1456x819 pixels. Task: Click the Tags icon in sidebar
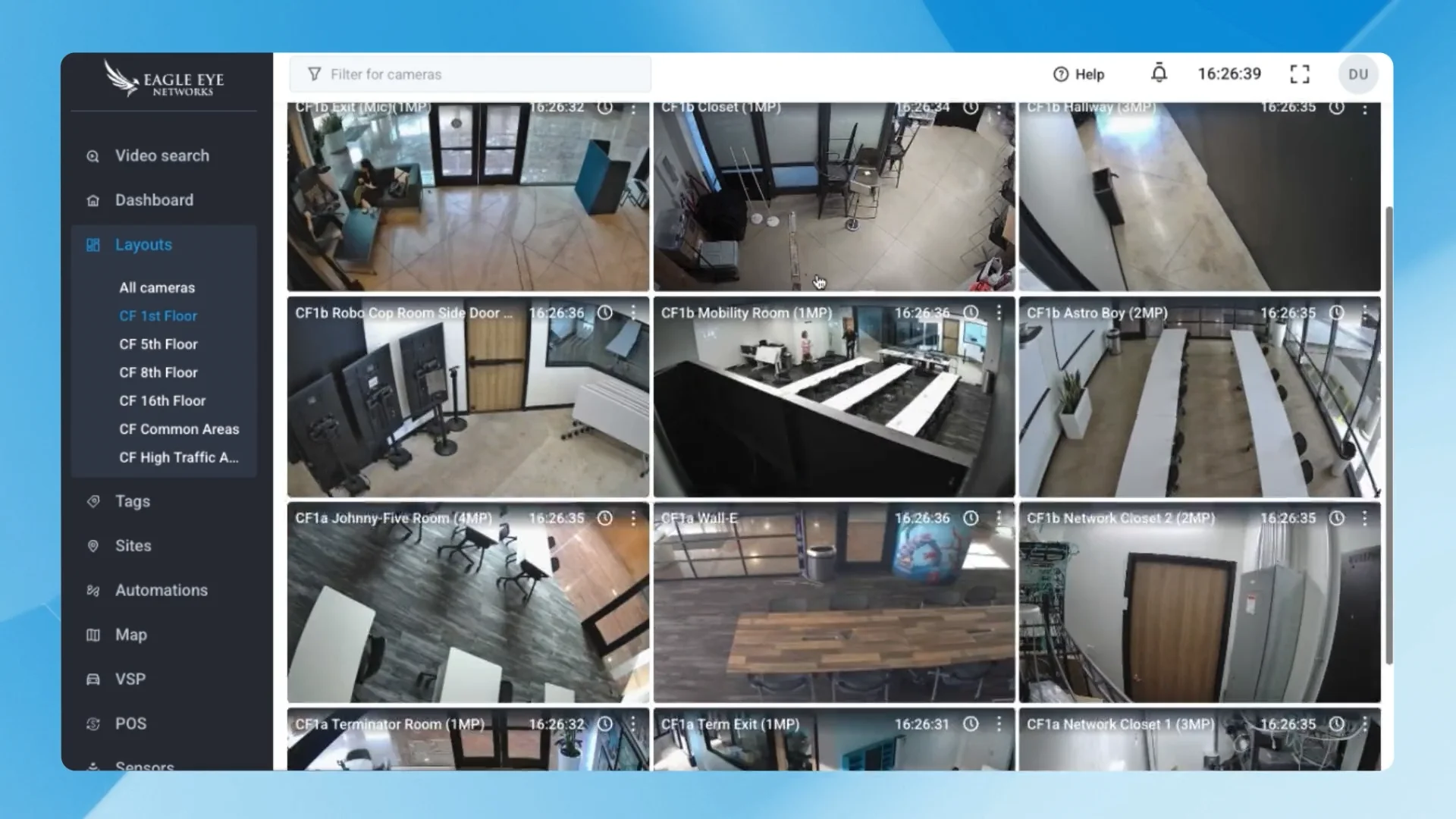tap(93, 501)
